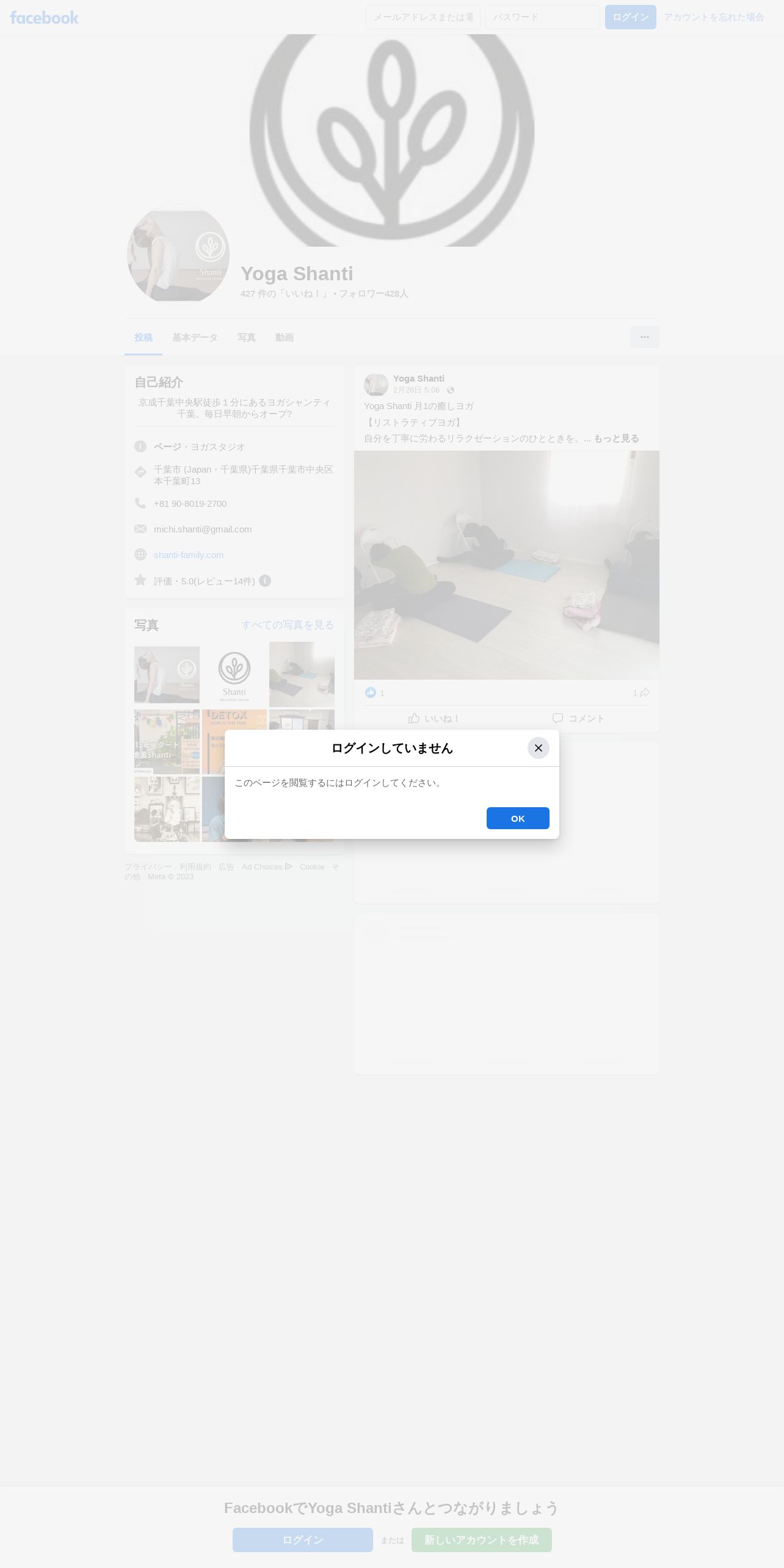Click the いいね！ button on post
This screenshot has height=1568, width=784.
pyautogui.click(x=434, y=718)
